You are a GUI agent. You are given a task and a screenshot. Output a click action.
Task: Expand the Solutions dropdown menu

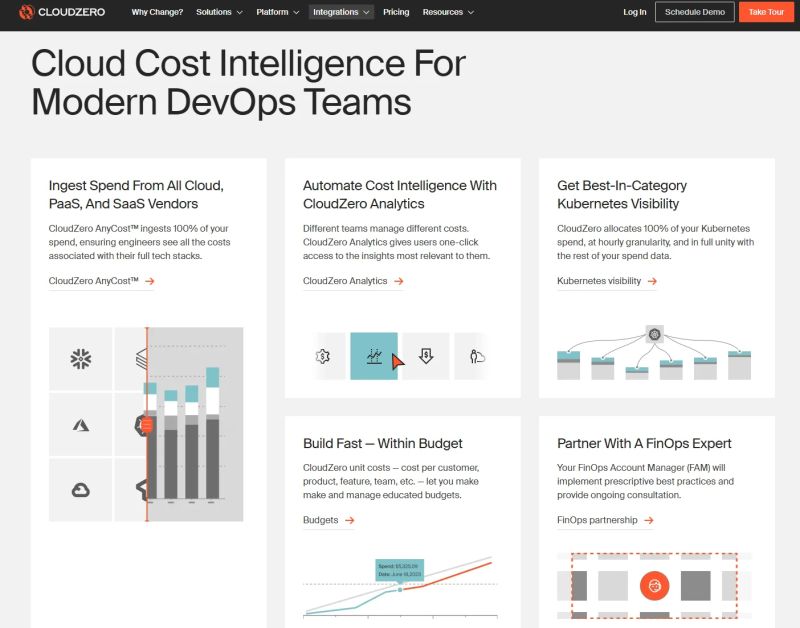221,12
